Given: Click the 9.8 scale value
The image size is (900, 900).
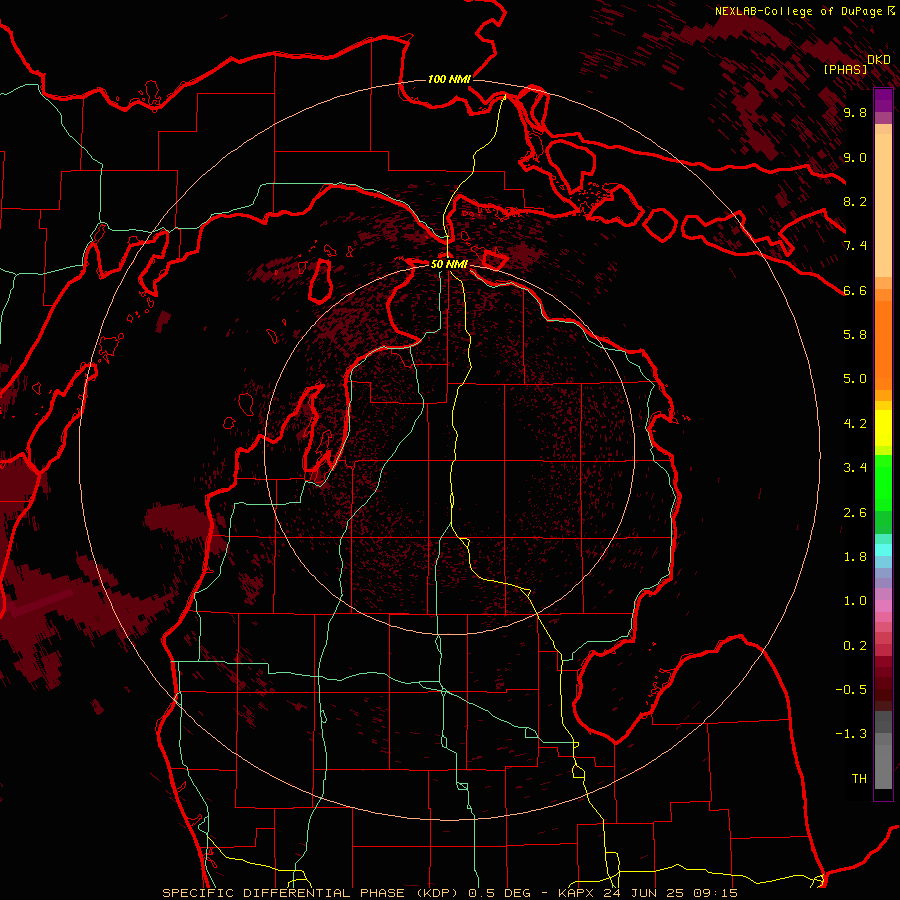Looking at the screenshot, I should (855, 112).
